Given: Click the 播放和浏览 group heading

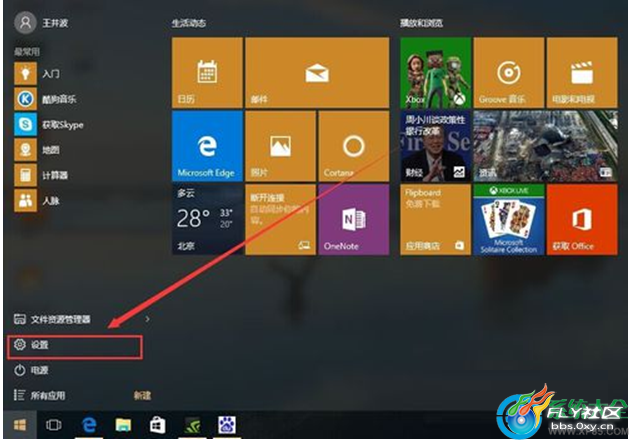Looking at the screenshot, I should (421, 23).
